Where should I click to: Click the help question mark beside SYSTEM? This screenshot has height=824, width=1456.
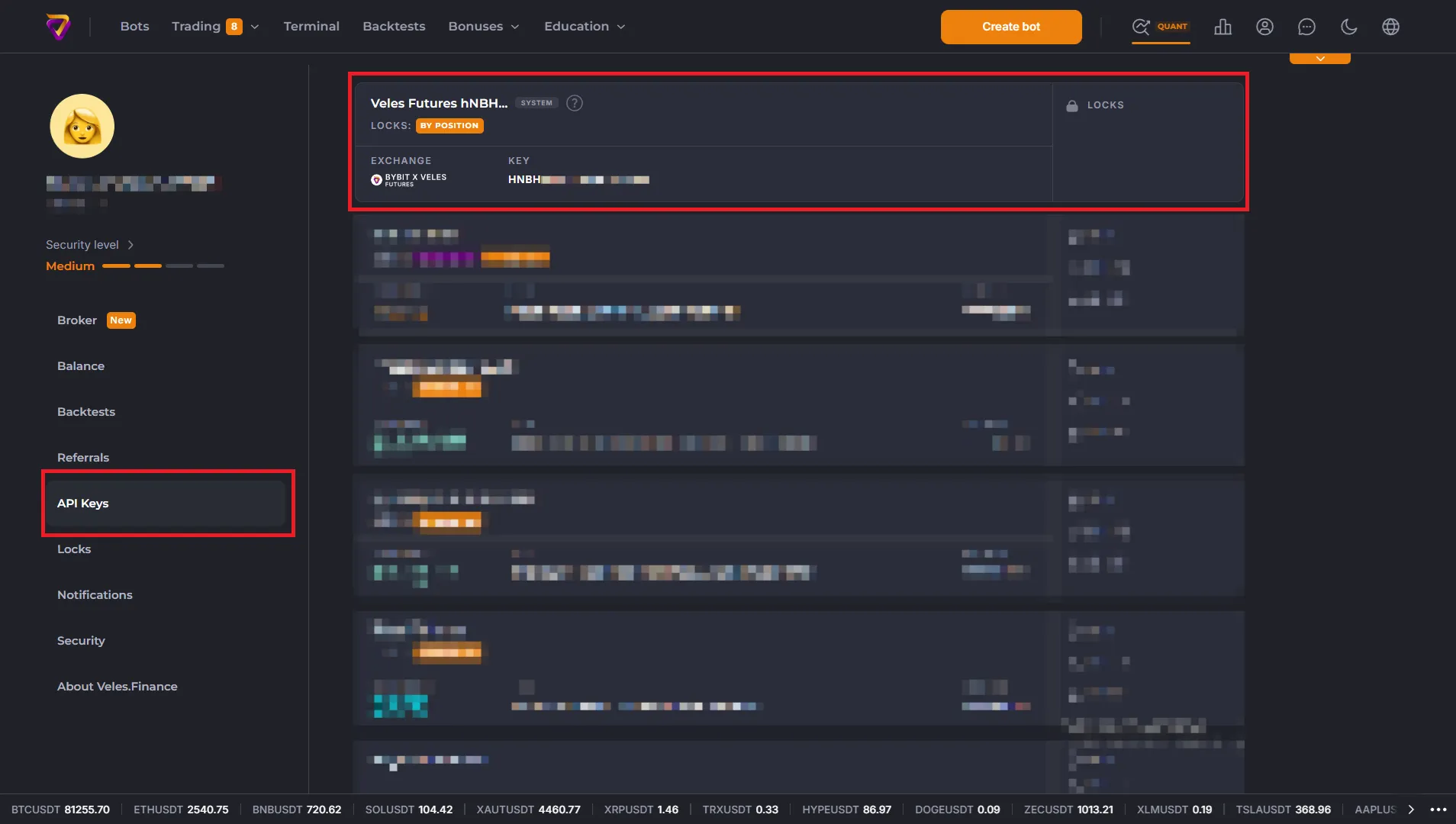[x=575, y=103]
